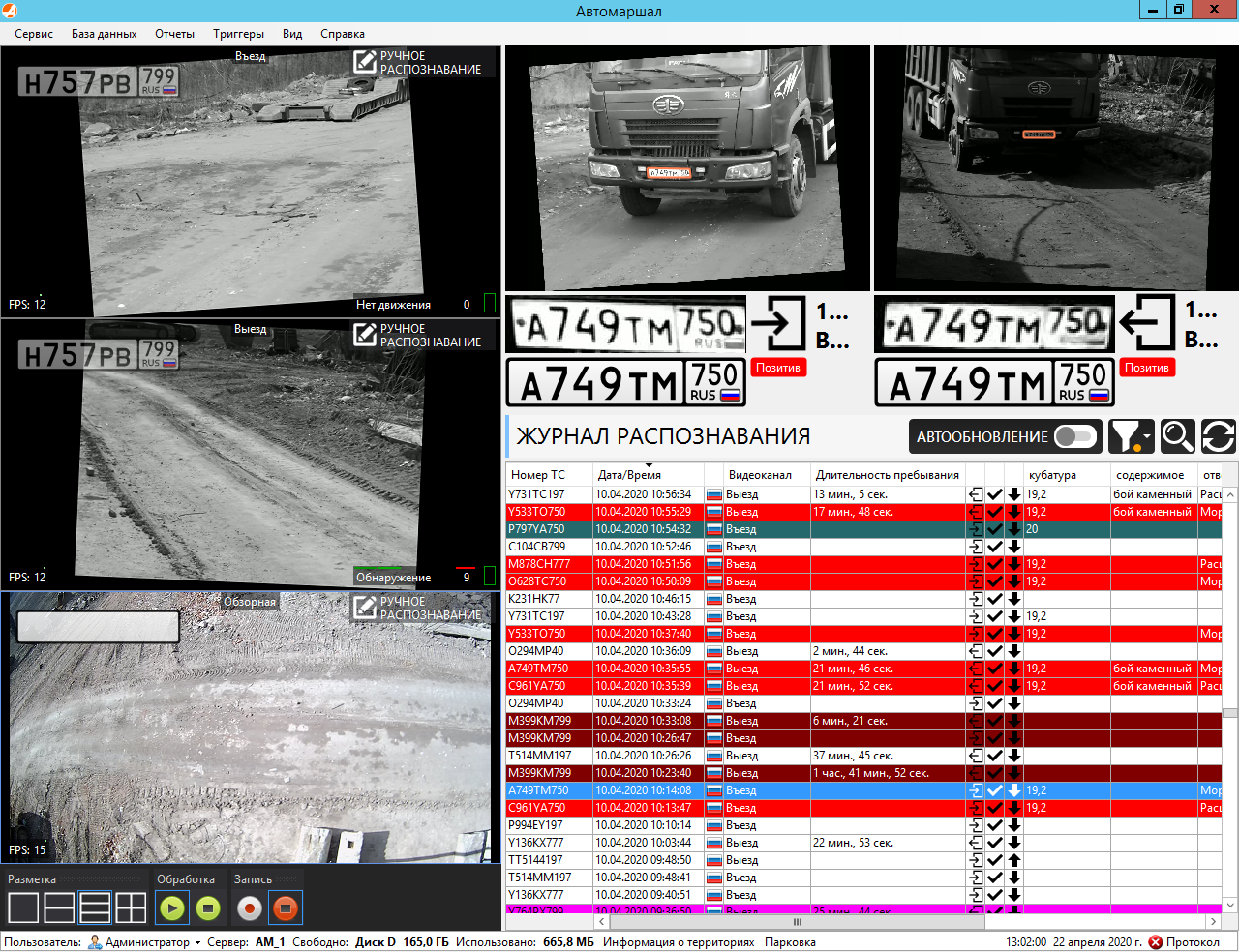Open the Отчеты menu
This screenshot has width=1239, height=952.
click(174, 34)
